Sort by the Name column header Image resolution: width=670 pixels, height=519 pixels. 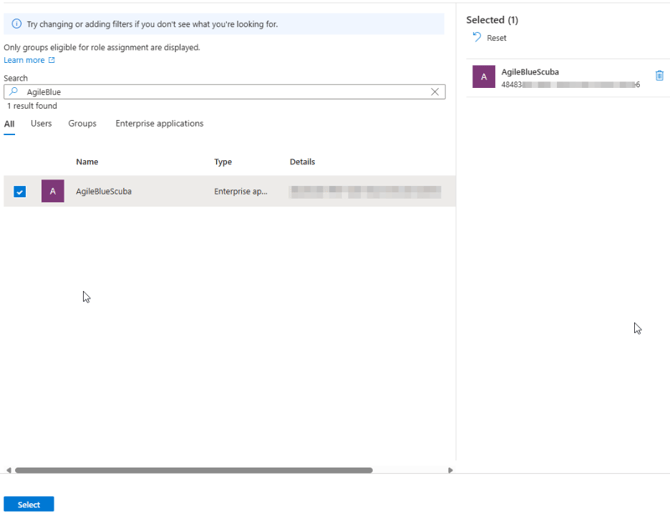pyautogui.click(x=87, y=162)
